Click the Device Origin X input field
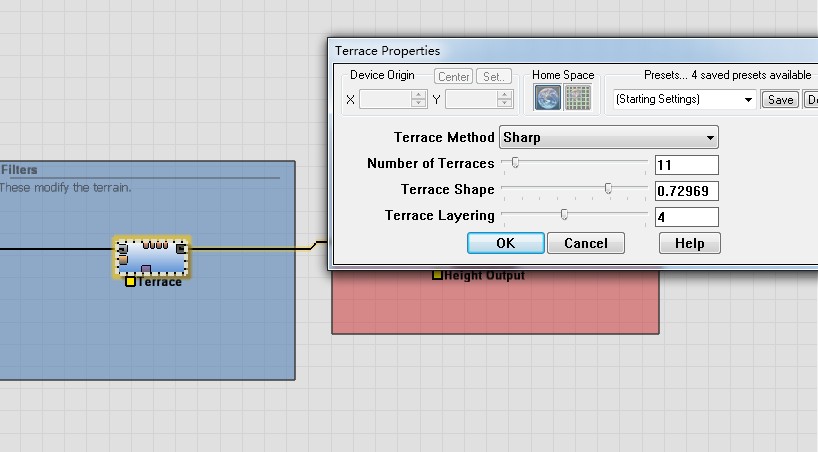The height and width of the screenshot is (452, 818). [x=386, y=99]
